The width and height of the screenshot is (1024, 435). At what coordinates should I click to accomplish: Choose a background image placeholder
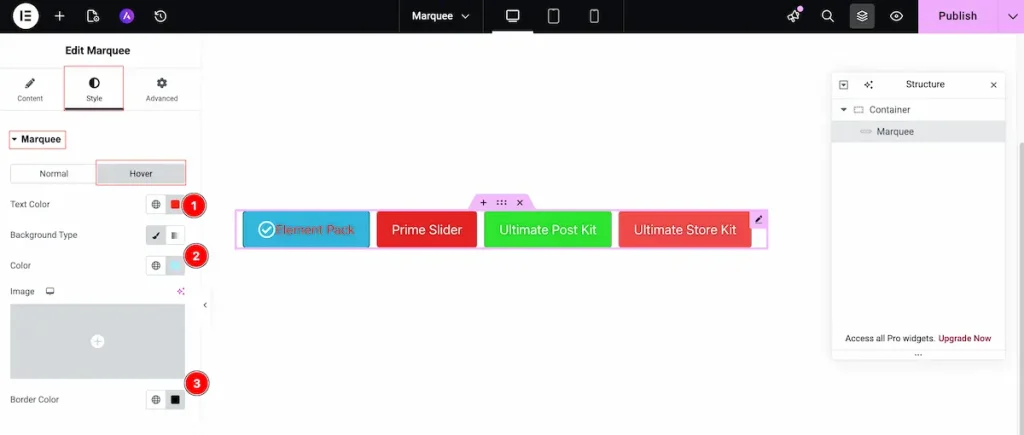(97, 341)
